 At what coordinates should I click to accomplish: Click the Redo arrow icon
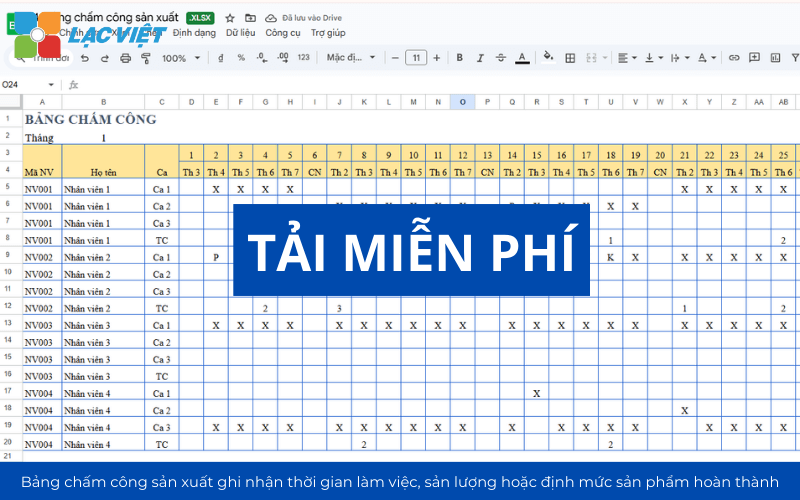[x=105, y=58]
